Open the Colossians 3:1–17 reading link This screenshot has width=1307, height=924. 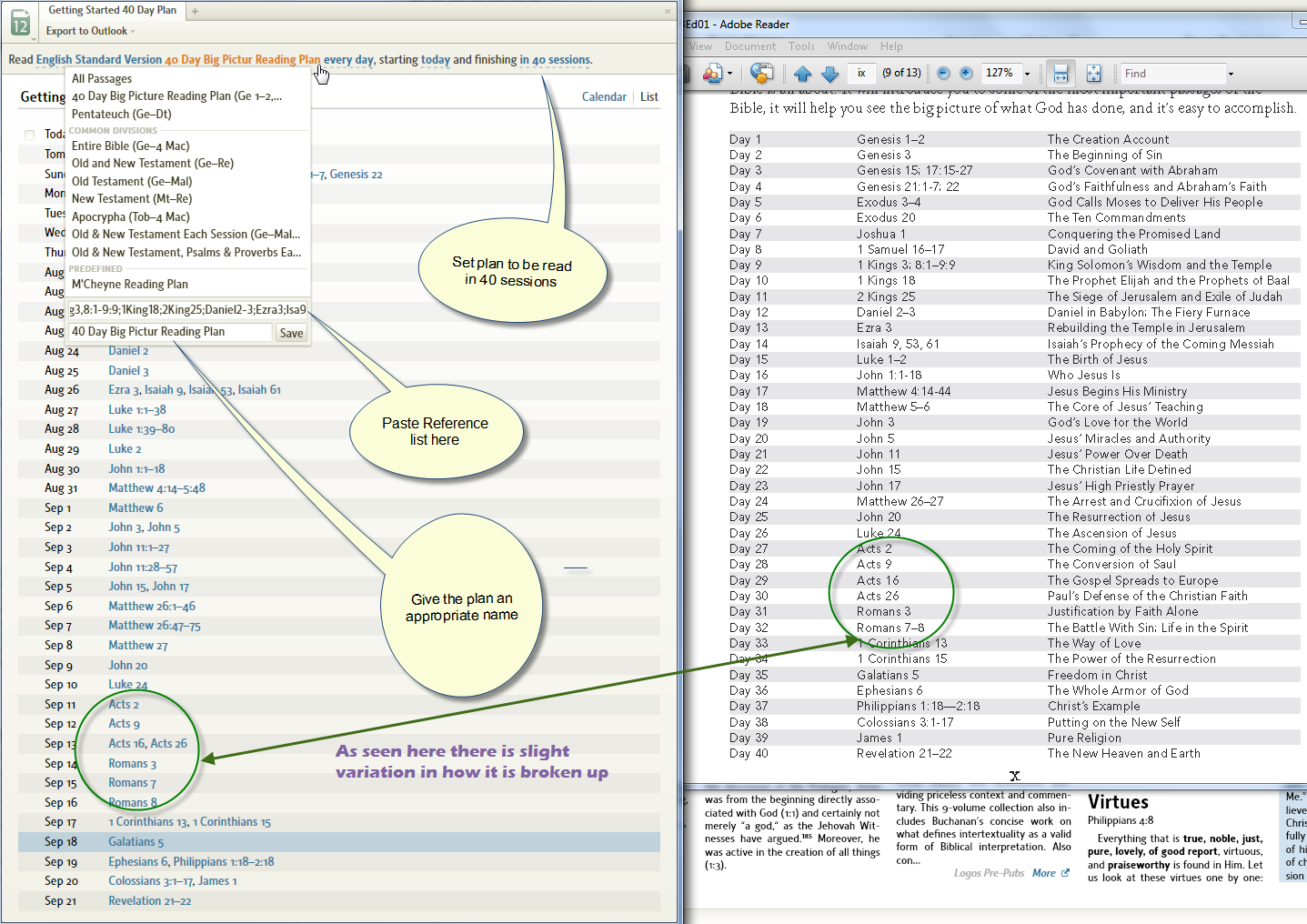[x=151, y=881]
